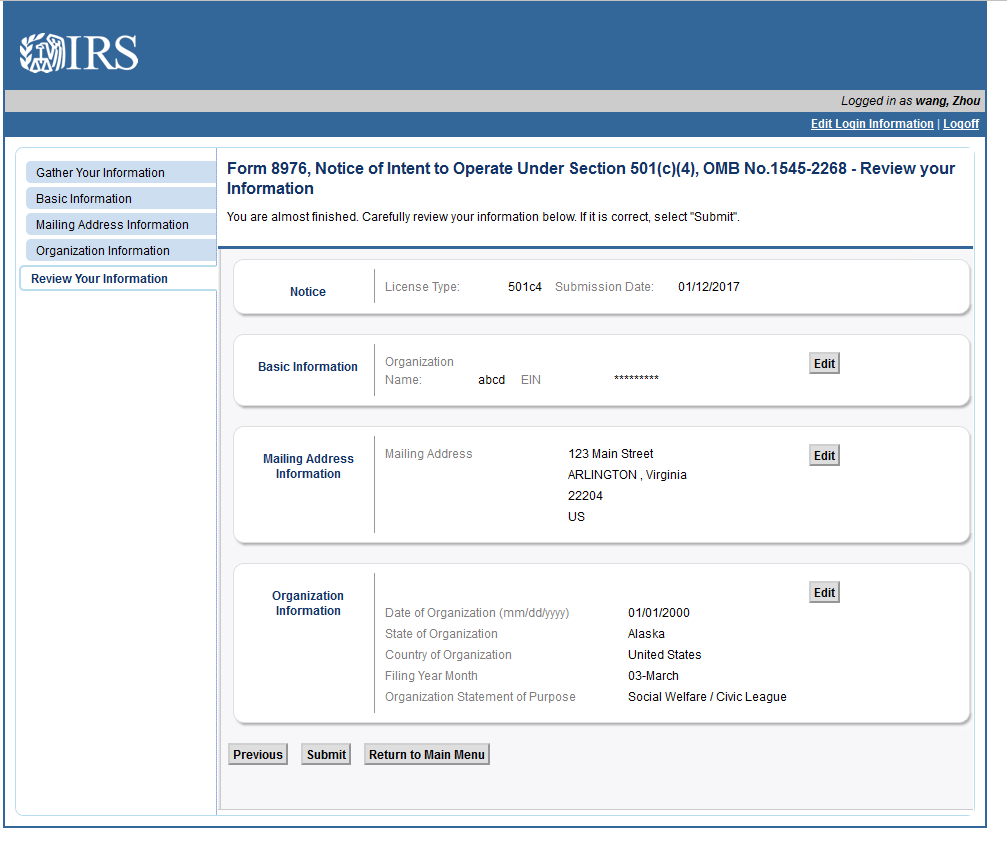
Task: Go to Gather Your Information step
Action: click(121, 173)
